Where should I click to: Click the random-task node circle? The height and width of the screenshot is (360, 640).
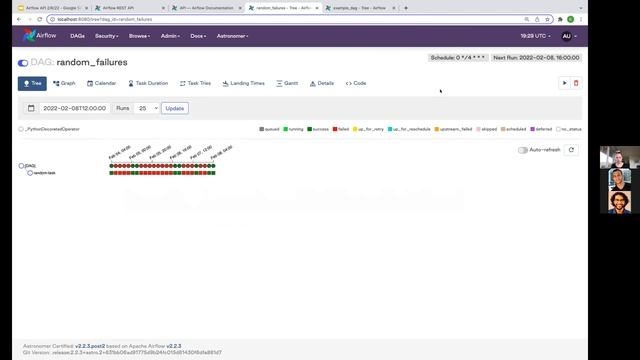[30, 173]
